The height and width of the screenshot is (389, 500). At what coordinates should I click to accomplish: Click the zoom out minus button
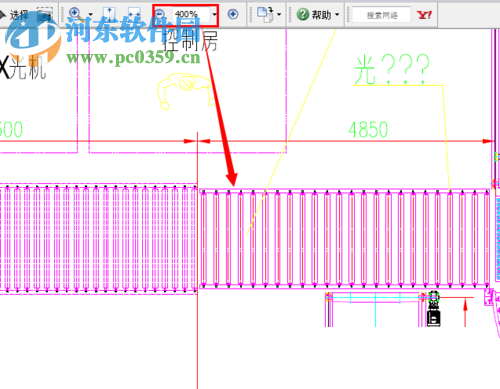pyautogui.click(x=160, y=14)
